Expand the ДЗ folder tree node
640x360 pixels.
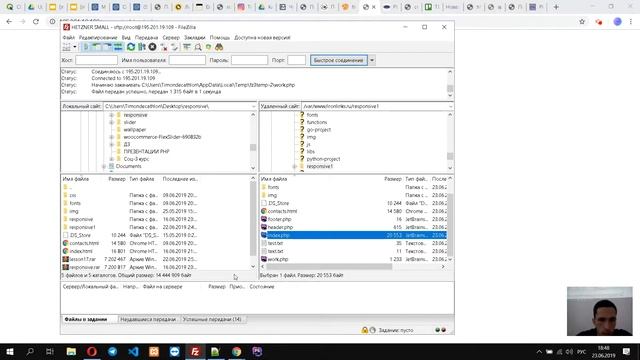111,144
